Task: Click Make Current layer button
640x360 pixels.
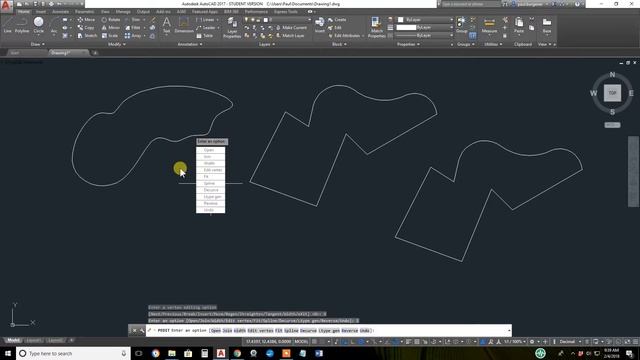Action: click(291, 27)
